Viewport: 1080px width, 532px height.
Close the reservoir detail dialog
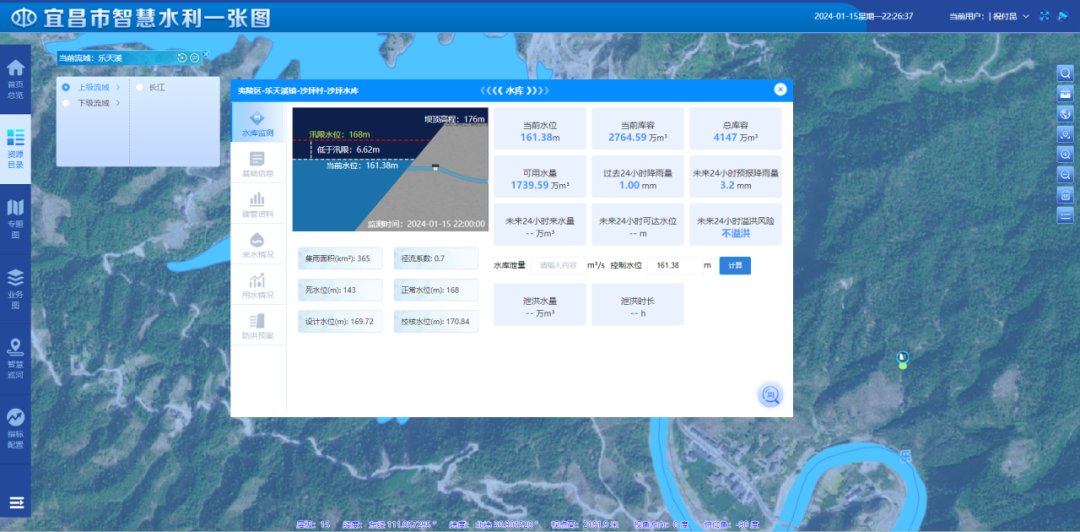click(x=780, y=89)
